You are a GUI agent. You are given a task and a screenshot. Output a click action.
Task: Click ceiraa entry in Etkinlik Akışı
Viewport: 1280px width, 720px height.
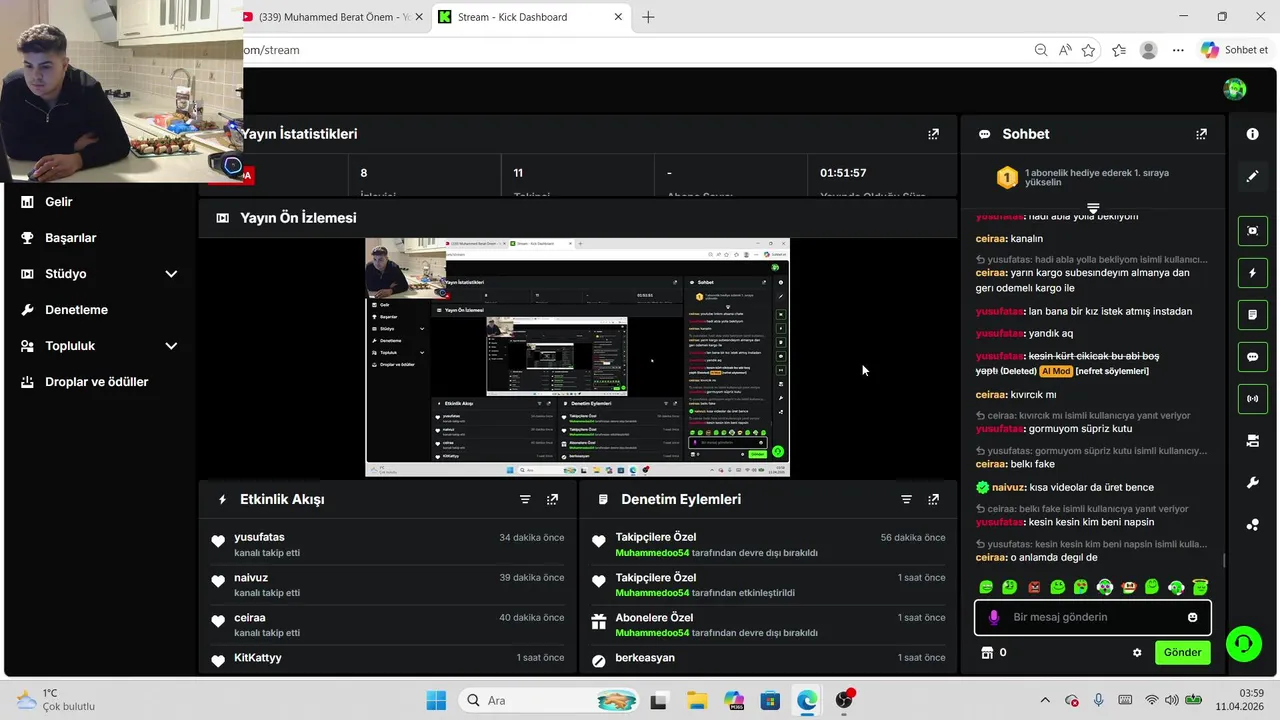tap(388, 624)
